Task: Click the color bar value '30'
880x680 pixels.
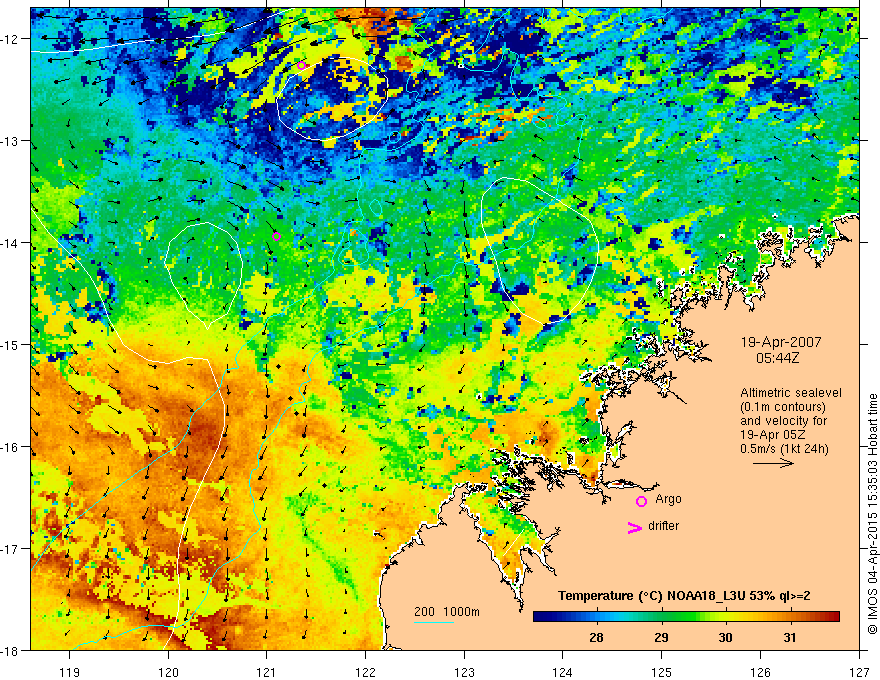Action: point(725,637)
